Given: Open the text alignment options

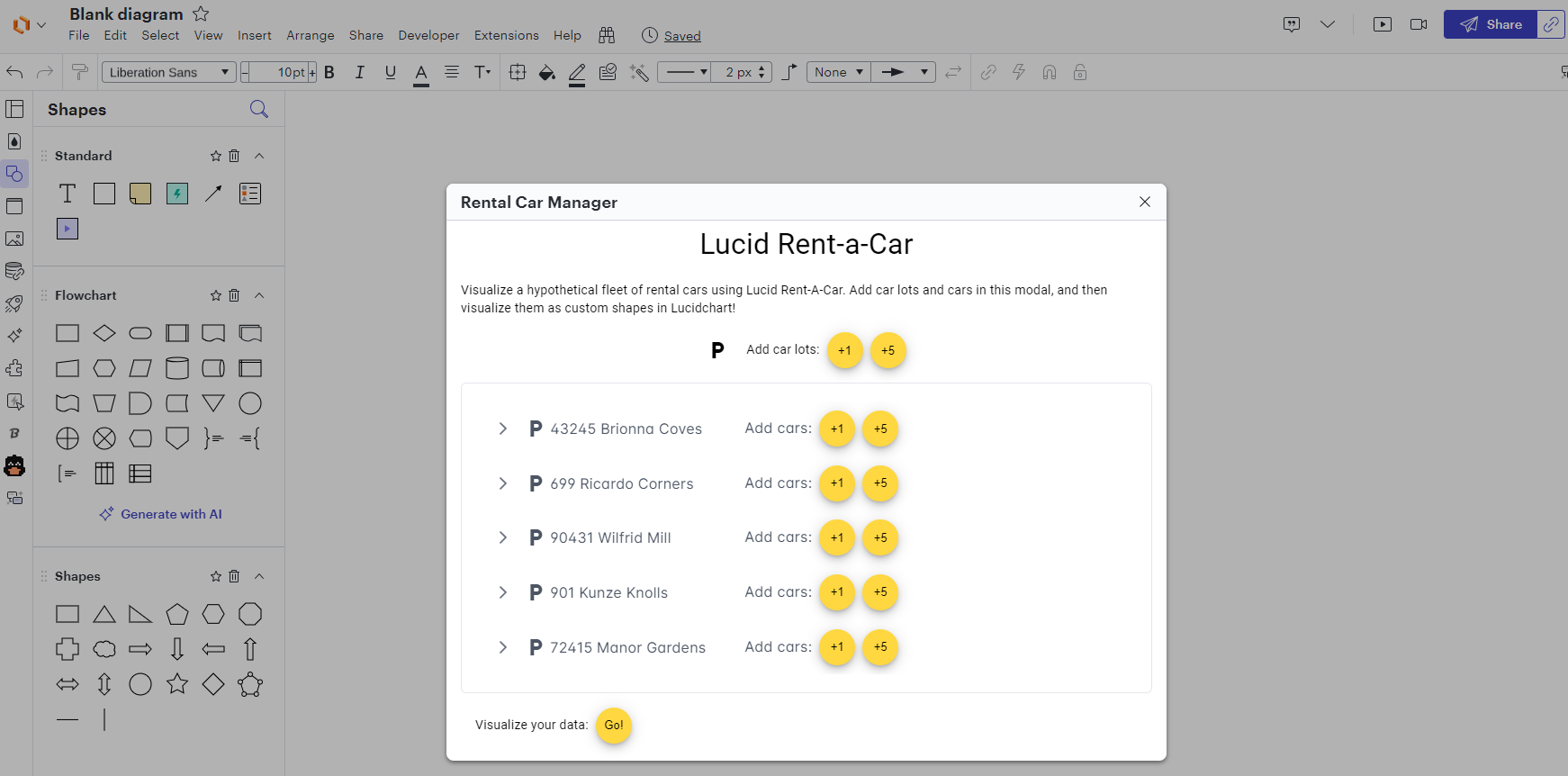Looking at the screenshot, I should point(452,72).
